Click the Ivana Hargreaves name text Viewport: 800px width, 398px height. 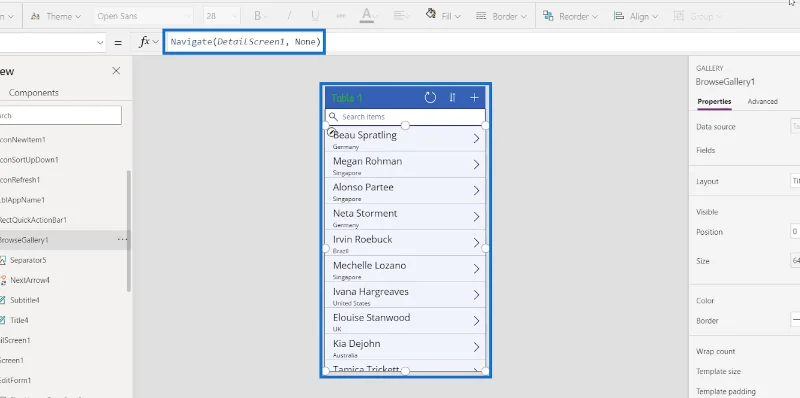pyautogui.click(x=371, y=292)
